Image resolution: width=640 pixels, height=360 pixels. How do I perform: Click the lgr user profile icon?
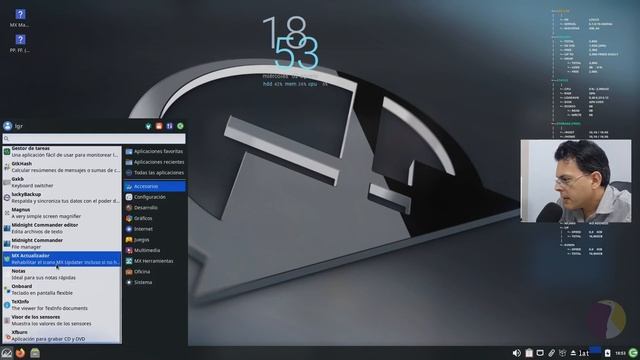(x=7, y=126)
